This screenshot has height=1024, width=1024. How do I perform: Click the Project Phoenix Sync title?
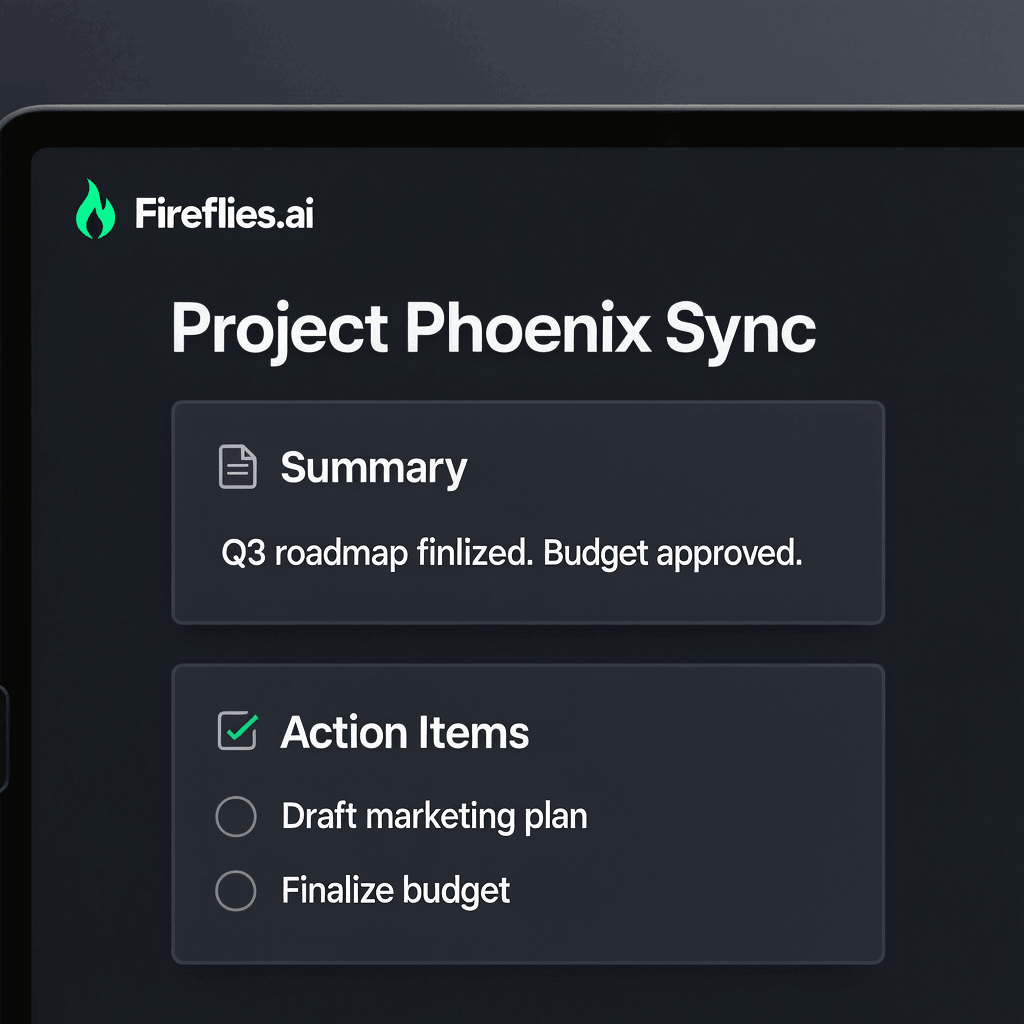pyautogui.click(x=494, y=328)
